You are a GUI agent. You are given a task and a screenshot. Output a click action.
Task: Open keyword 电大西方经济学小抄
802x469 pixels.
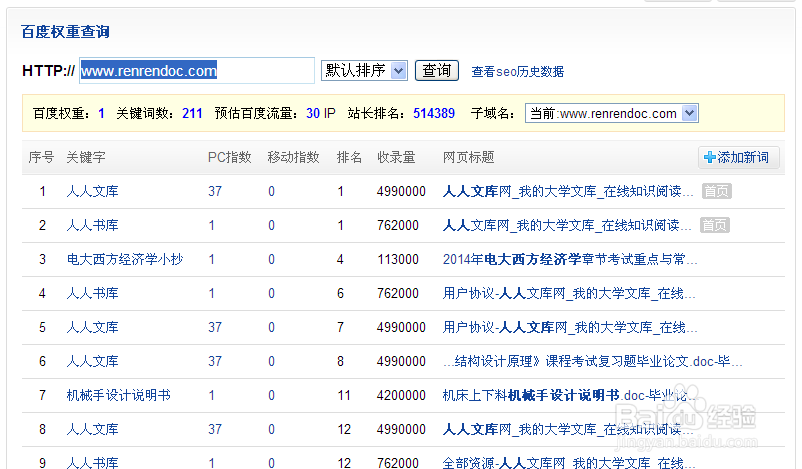click(125, 259)
